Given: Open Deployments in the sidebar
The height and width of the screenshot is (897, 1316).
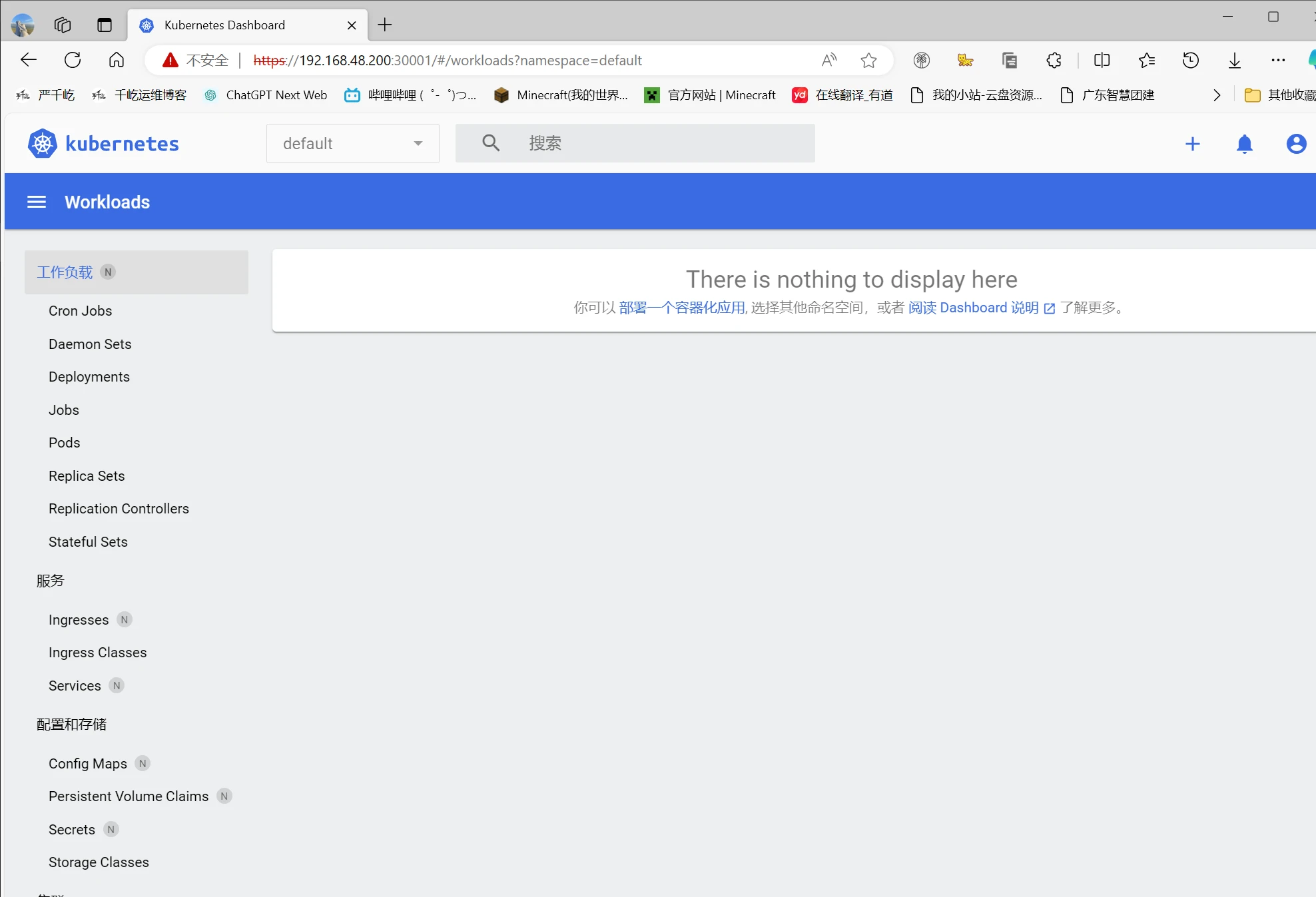Looking at the screenshot, I should [89, 377].
